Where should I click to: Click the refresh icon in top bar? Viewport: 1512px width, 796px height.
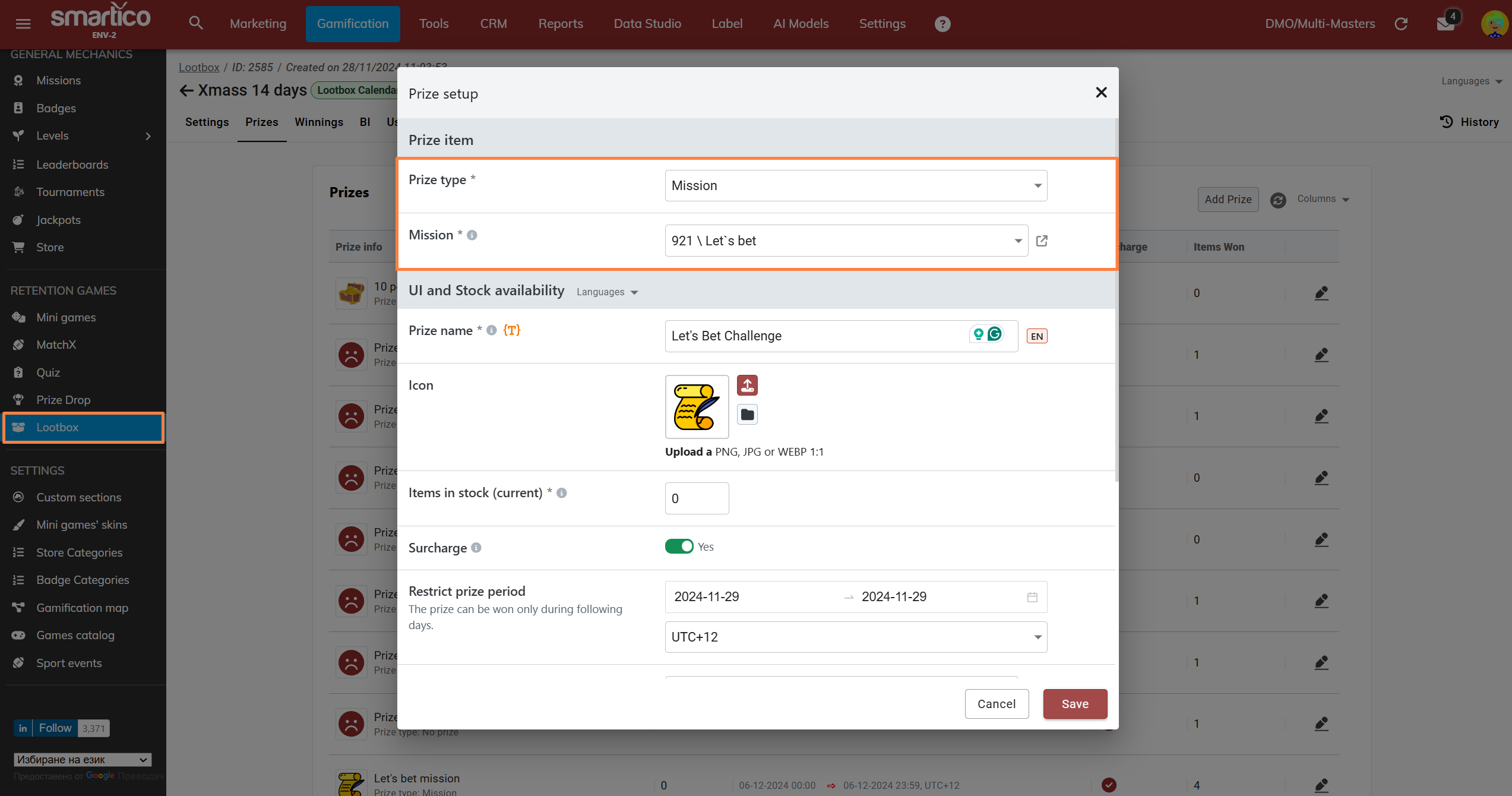click(1401, 24)
